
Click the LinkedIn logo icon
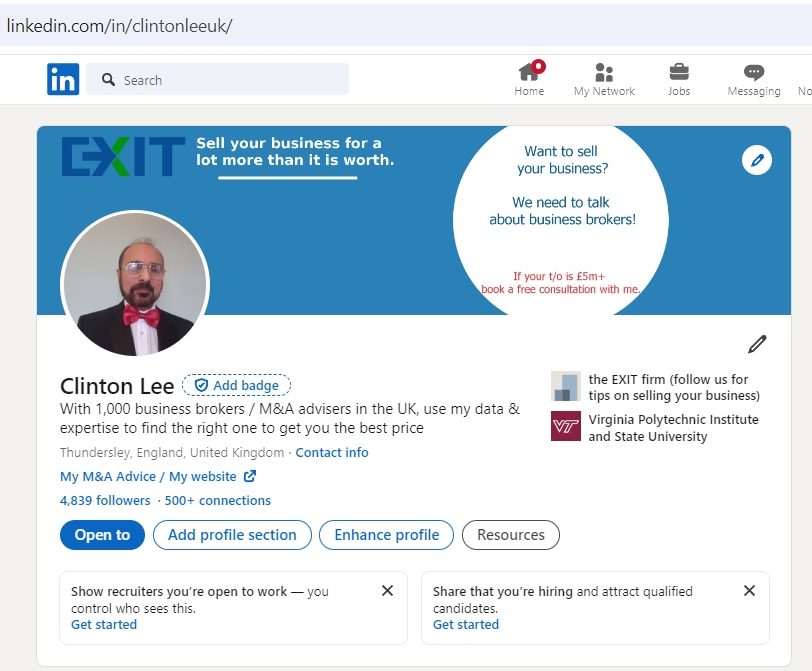pyautogui.click(x=63, y=79)
